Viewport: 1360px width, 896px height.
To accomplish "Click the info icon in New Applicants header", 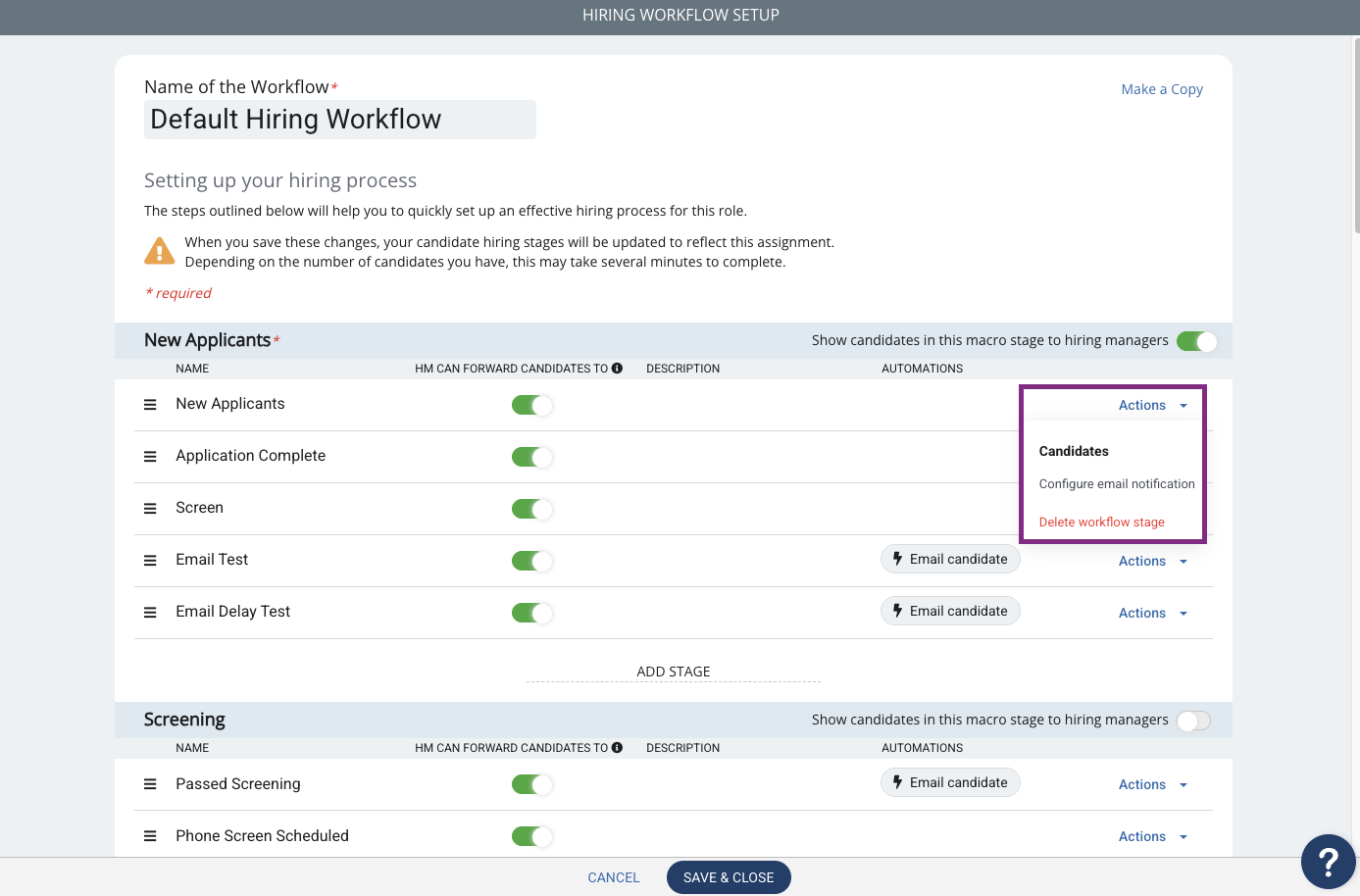I will point(617,369).
